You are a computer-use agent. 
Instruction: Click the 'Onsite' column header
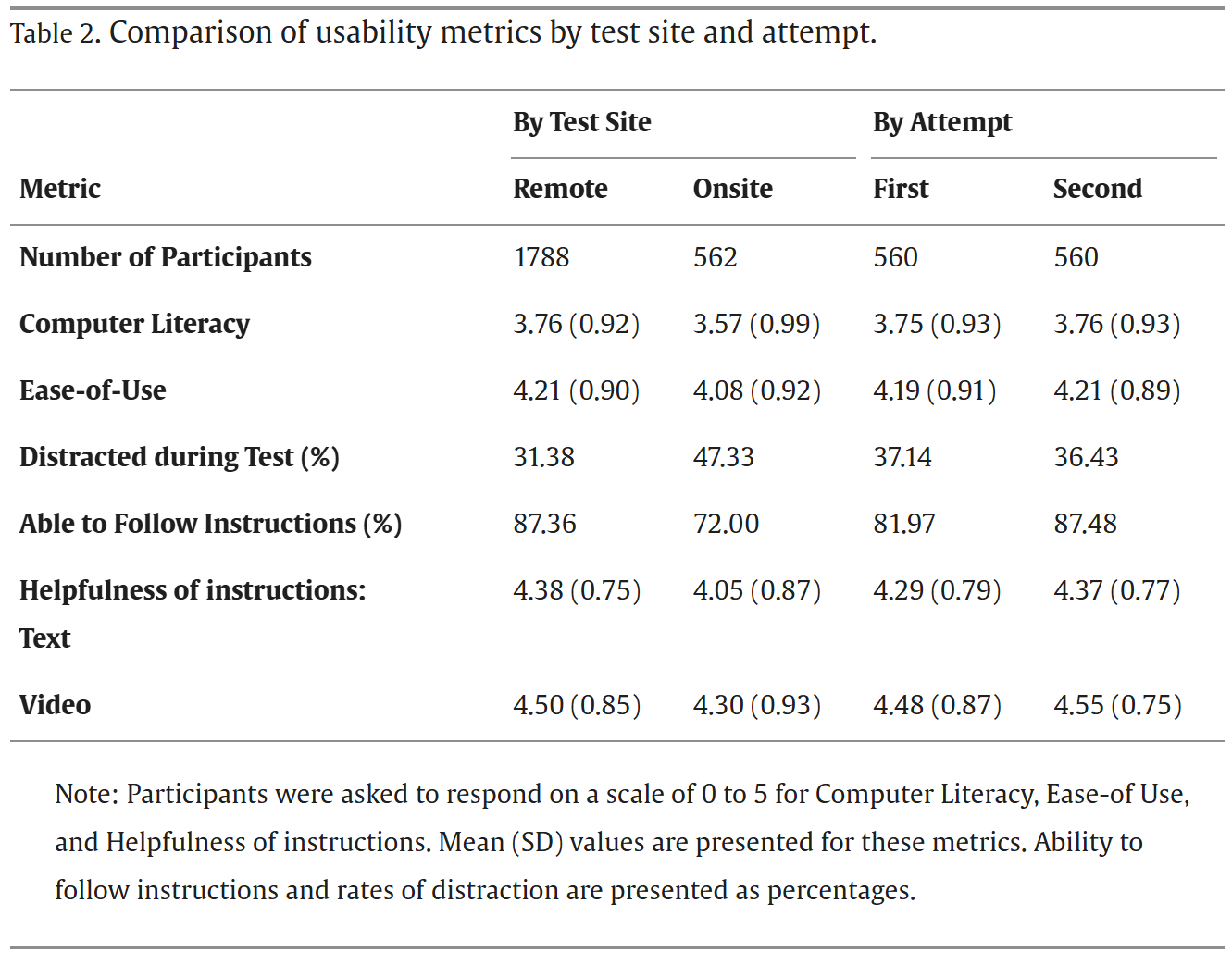point(732,189)
